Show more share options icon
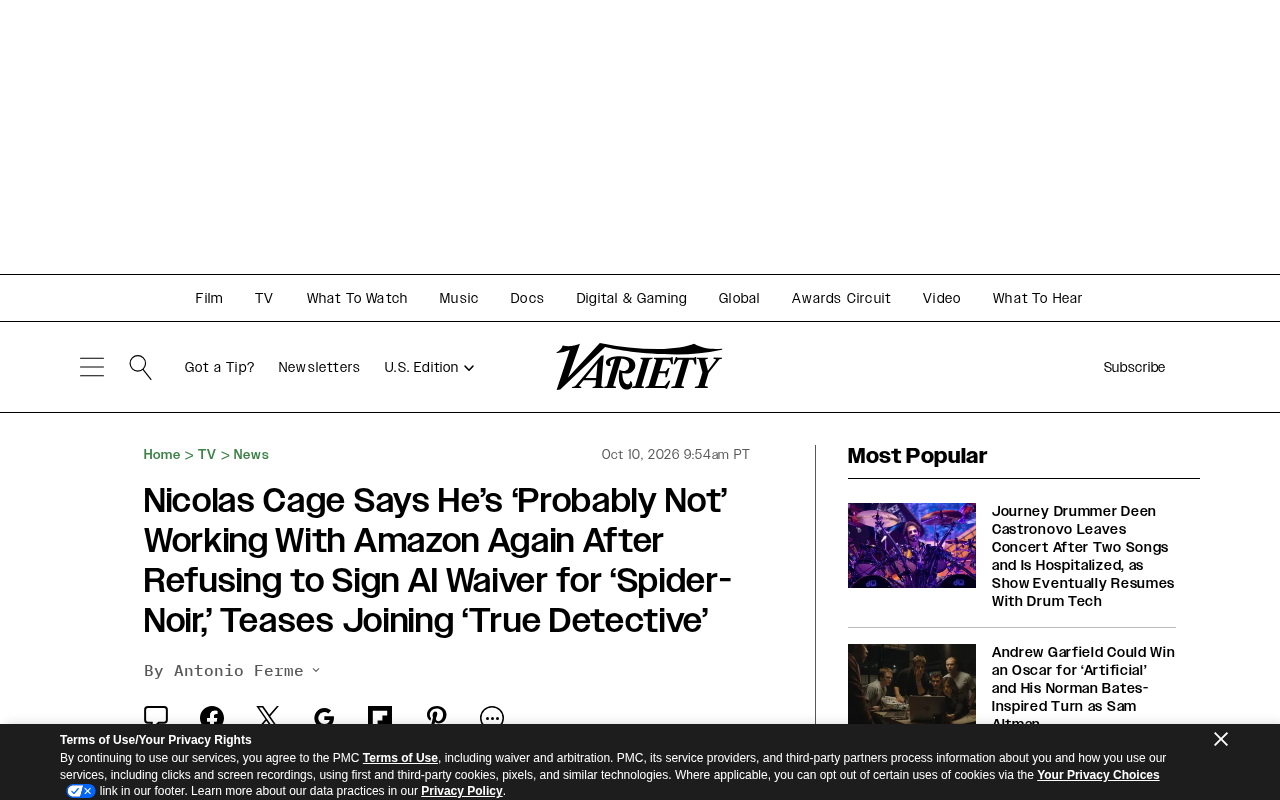1280x800 pixels. (492, 717)
